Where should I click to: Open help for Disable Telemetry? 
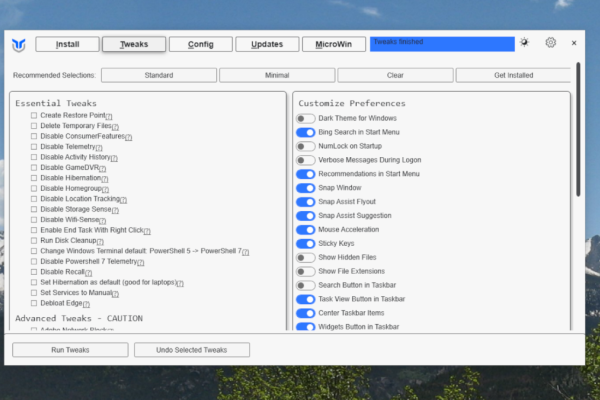click(x=99, y=148)
